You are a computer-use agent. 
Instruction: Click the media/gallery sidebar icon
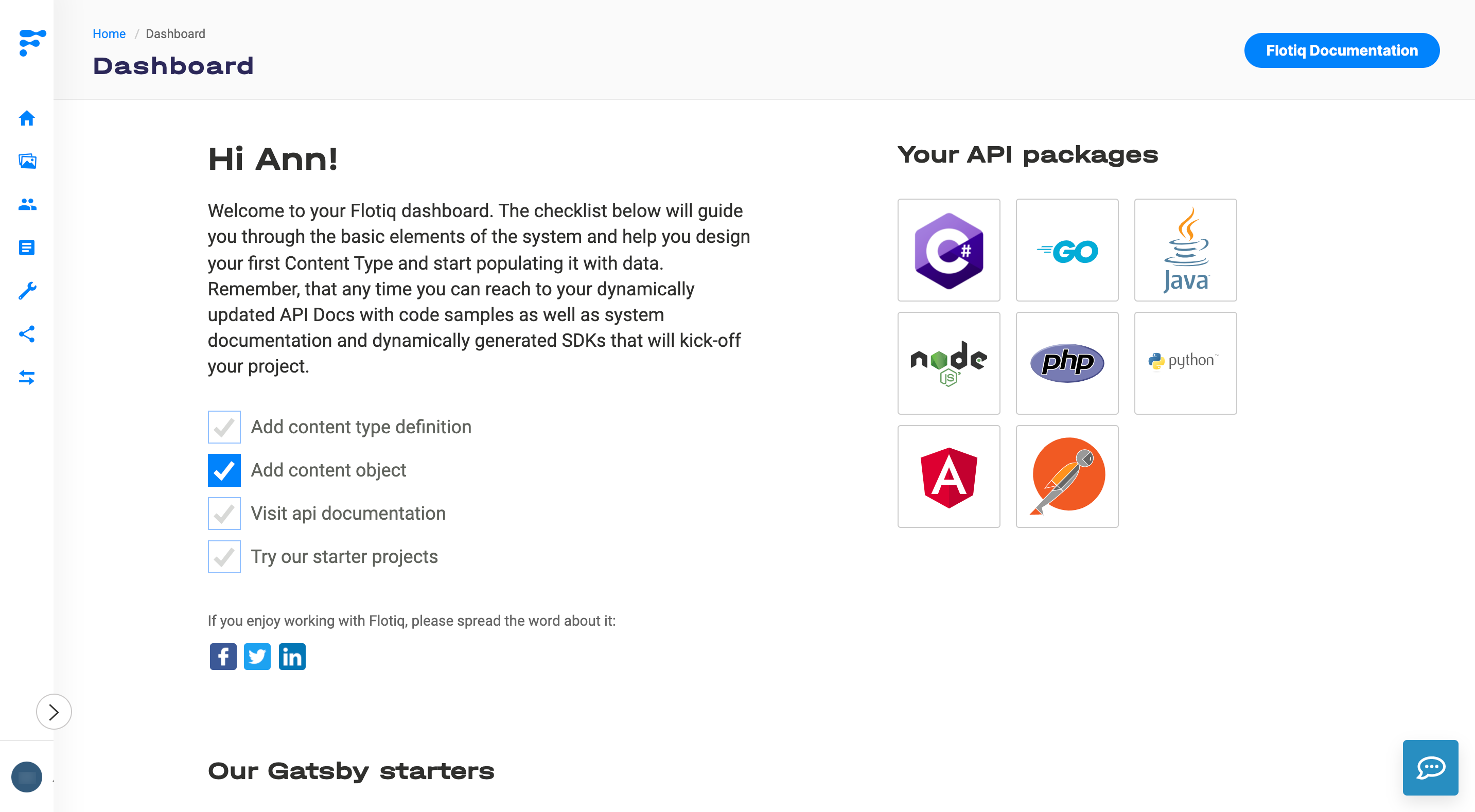point(27,161)
